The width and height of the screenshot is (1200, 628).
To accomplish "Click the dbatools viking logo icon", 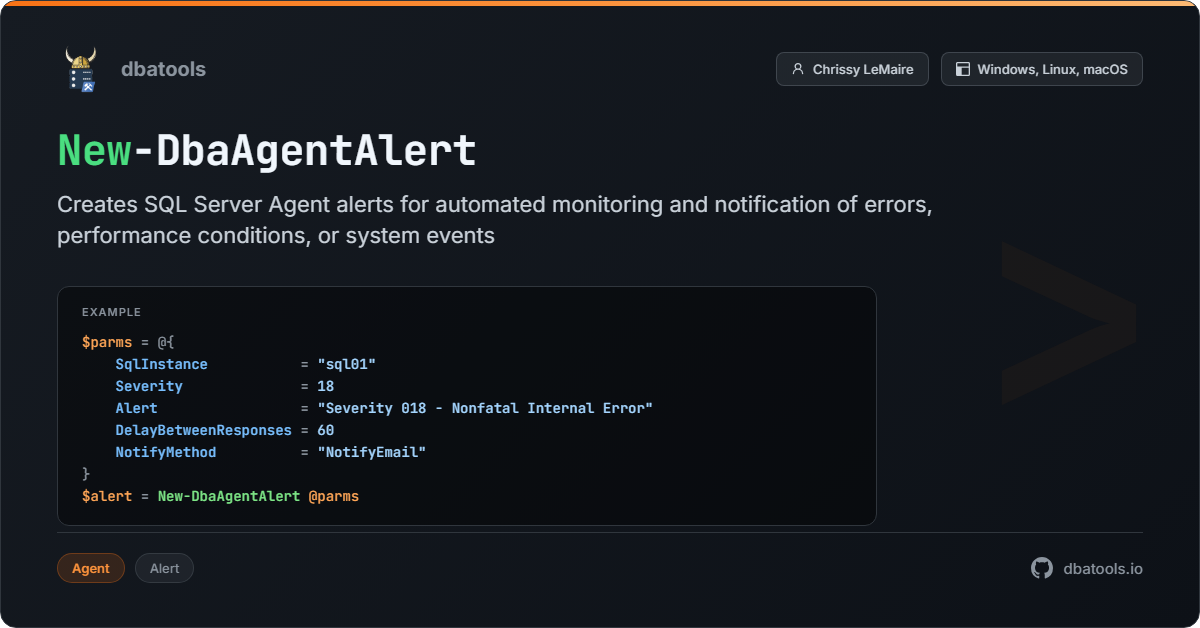I will (80, 69).
